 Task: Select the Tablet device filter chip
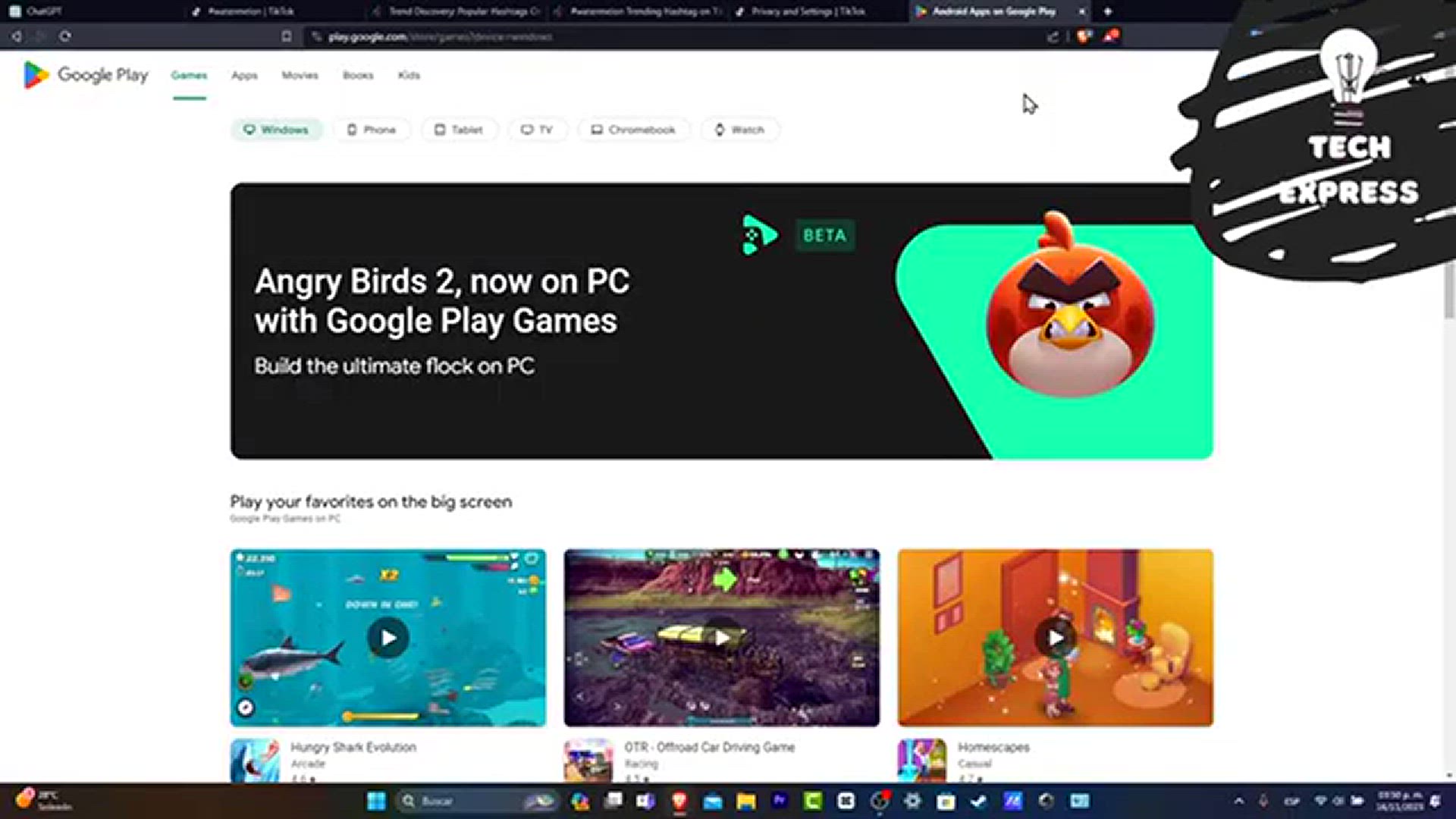(459, 130)
